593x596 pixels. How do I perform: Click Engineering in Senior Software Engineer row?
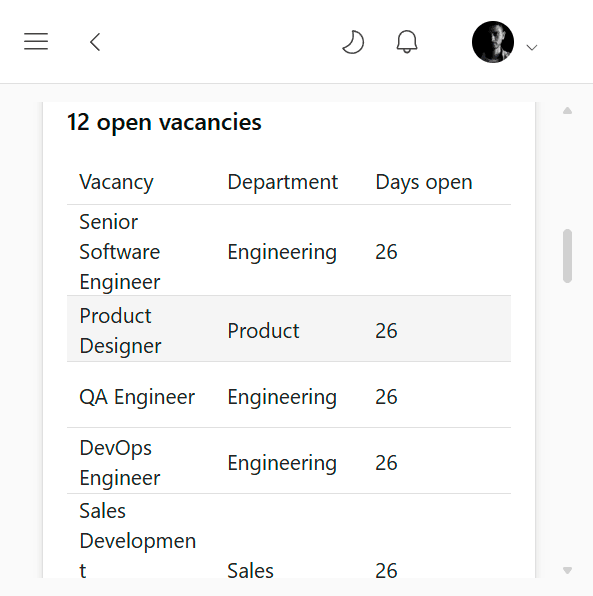(x=282, y=252)
